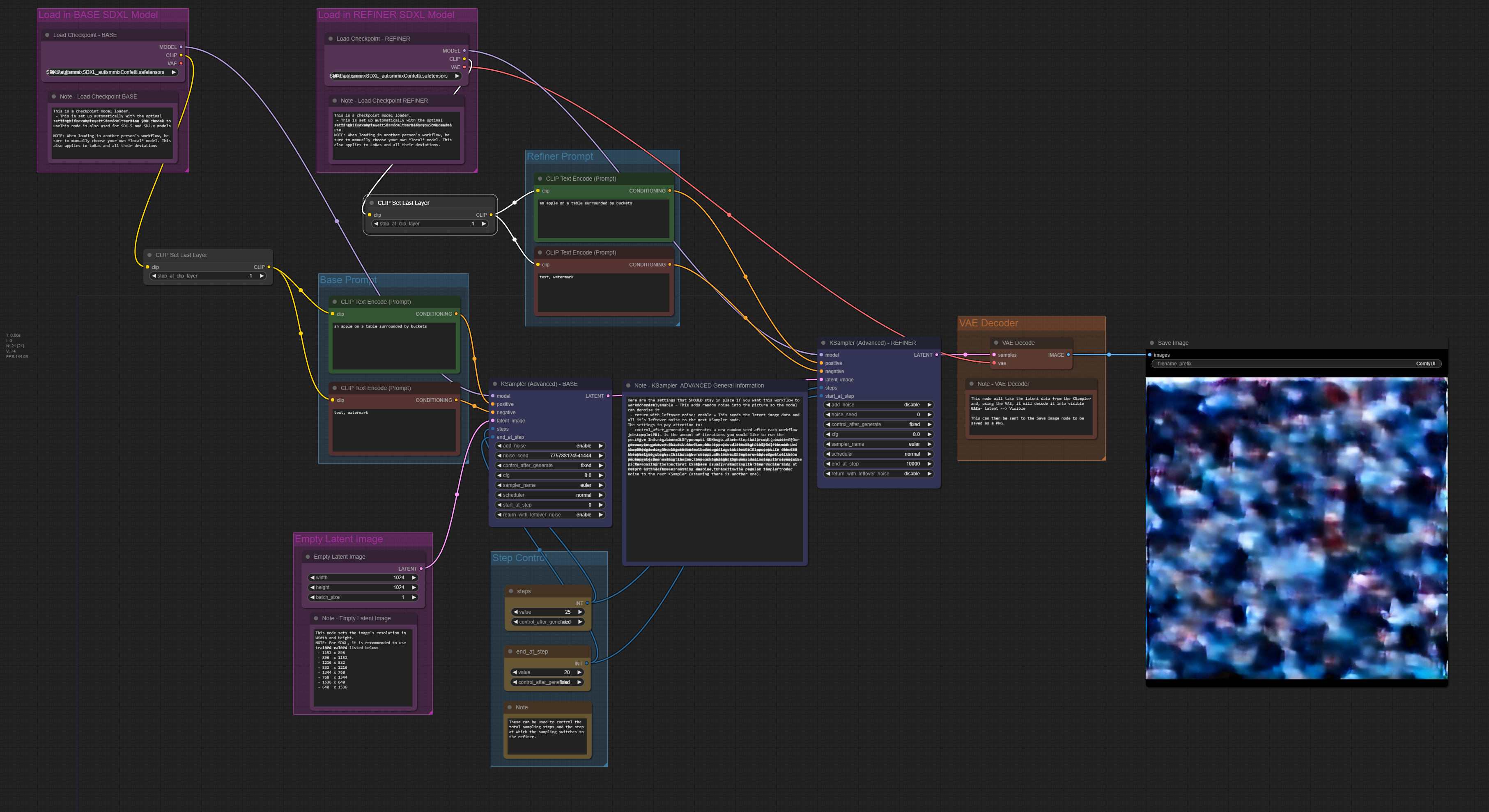Click the IMAGE output slot on the VAE Decode node
1489x812 pixels.
click(x=1068, y=355)
